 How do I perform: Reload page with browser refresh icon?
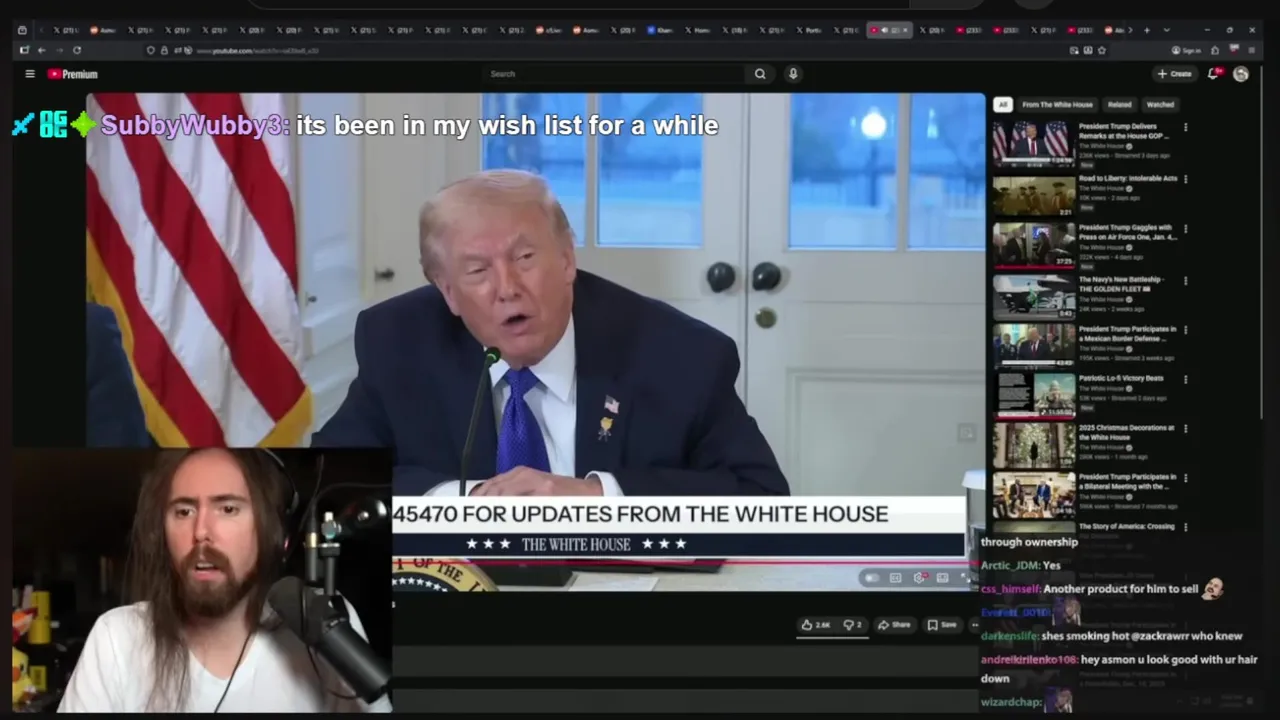(x=77, y=50)
